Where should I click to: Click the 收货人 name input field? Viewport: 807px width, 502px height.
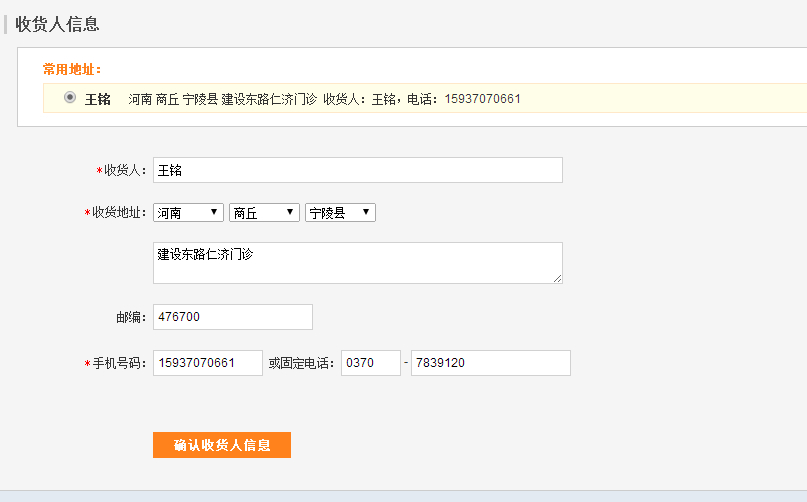click(x=357, y=170)
